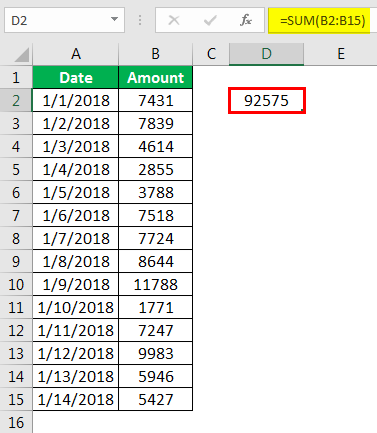Select column C header
377x433 pixels.
(211, 54)
